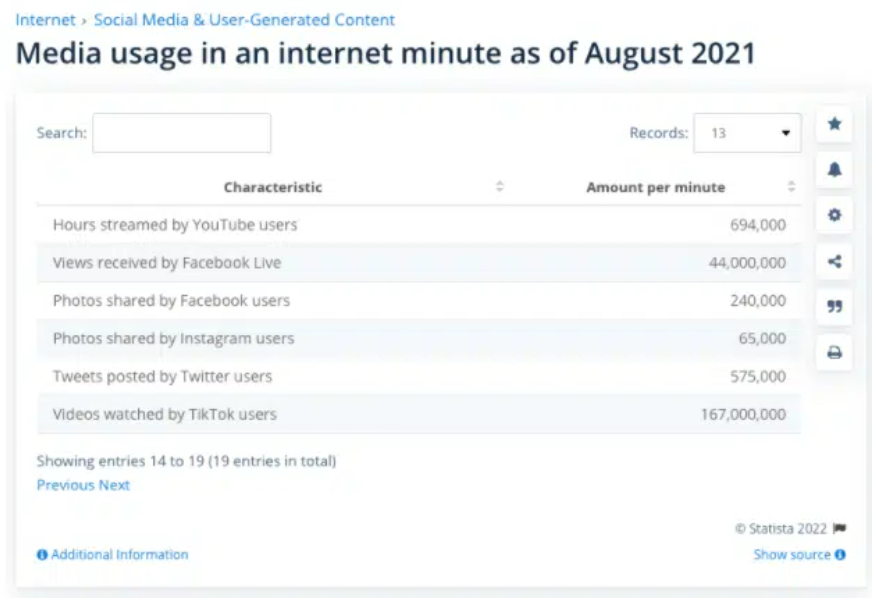Open the Records dropdown showing 13

[x=747, y=133]
